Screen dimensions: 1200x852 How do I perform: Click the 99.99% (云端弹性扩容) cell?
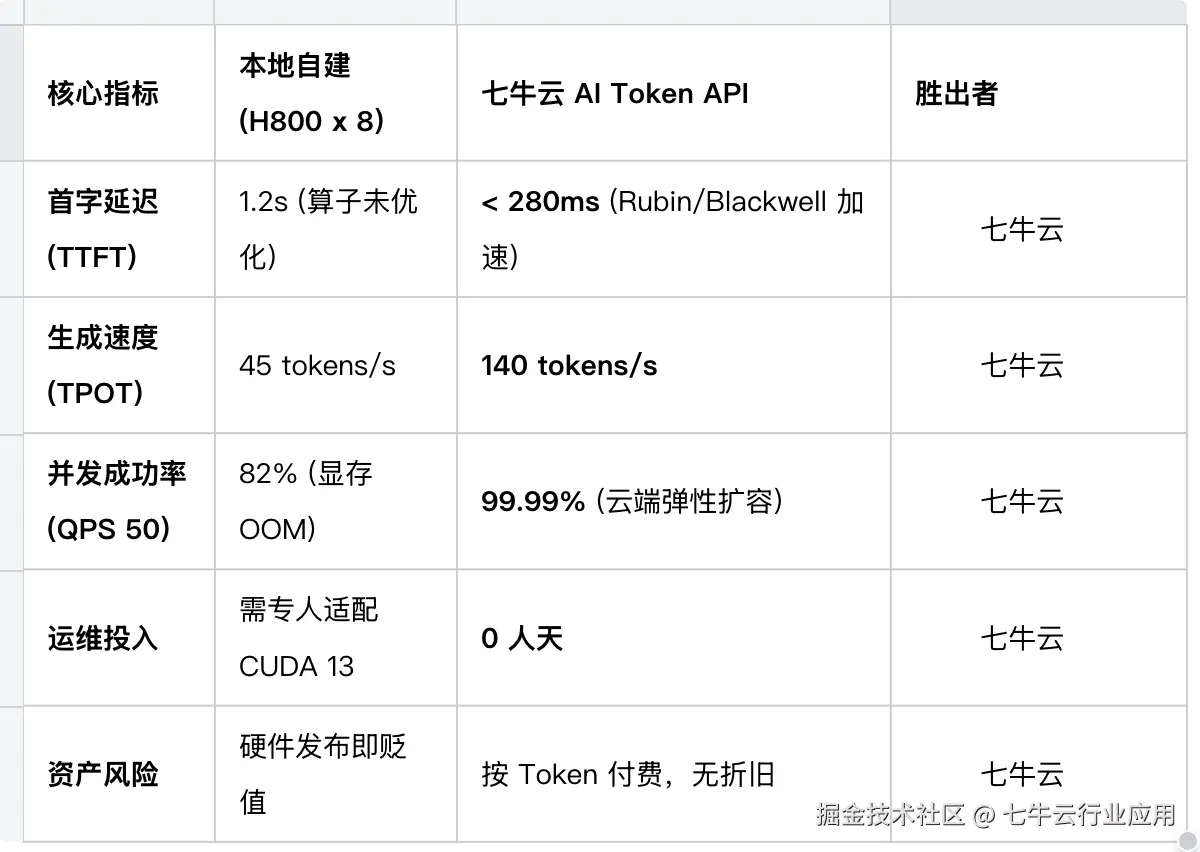click(x=631, y=501)
